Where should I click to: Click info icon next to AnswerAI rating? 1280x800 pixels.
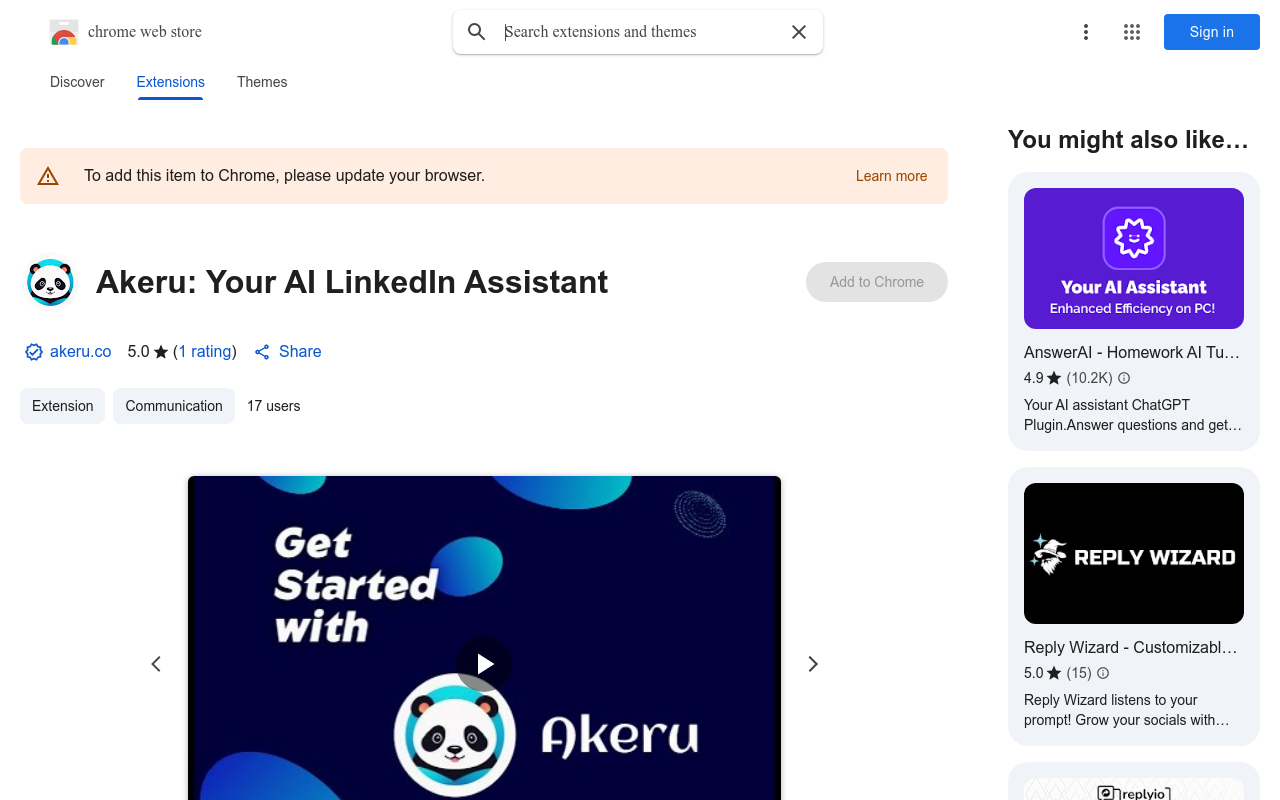tap(1124, 378)
